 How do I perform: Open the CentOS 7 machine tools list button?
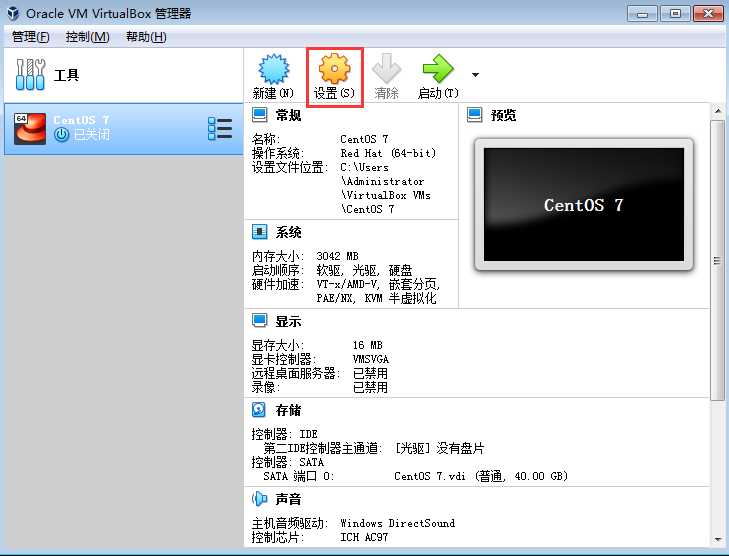pyautogui.click(x=220, y=129)
